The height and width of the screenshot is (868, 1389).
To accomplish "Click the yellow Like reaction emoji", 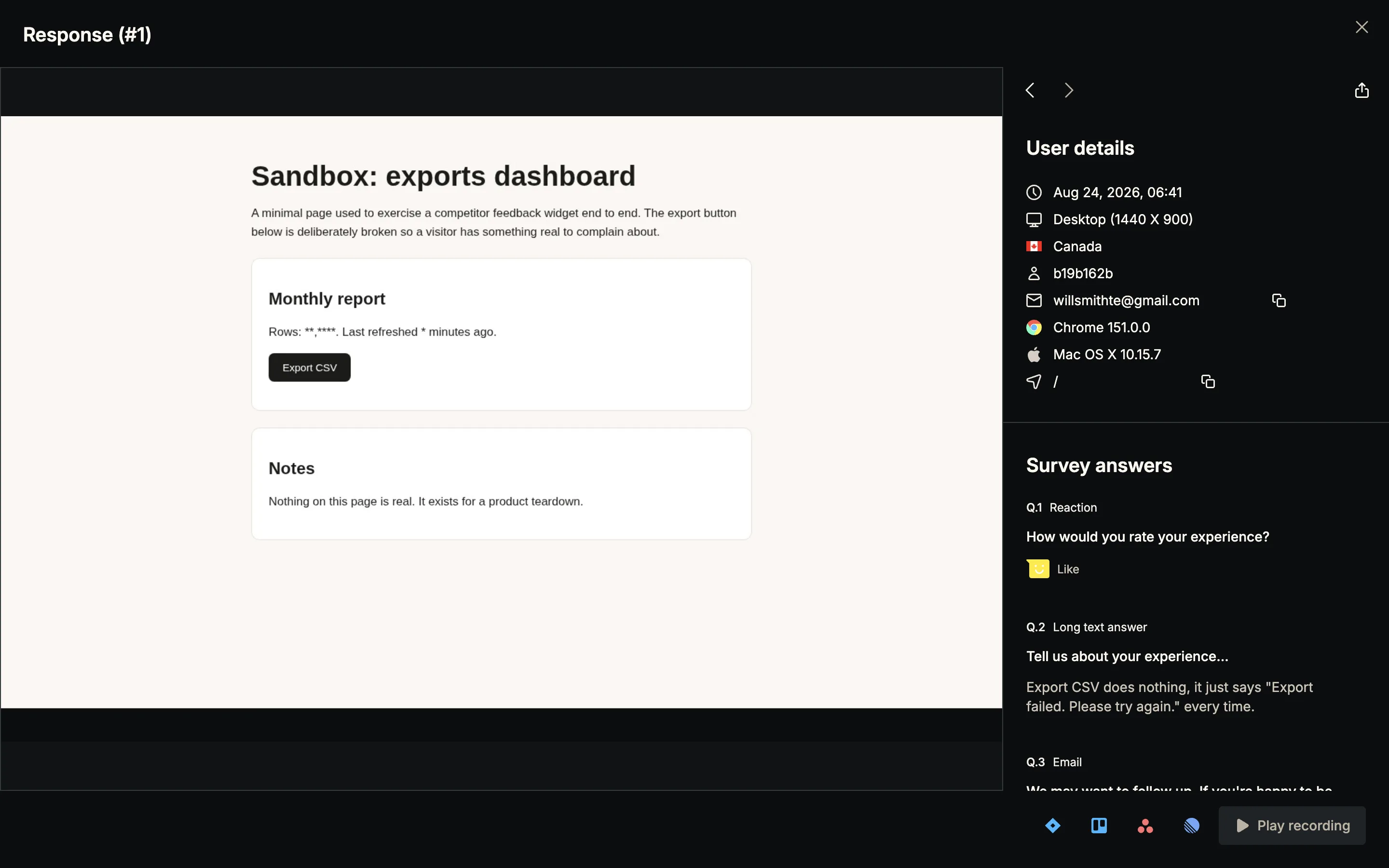I will 1038,569.
